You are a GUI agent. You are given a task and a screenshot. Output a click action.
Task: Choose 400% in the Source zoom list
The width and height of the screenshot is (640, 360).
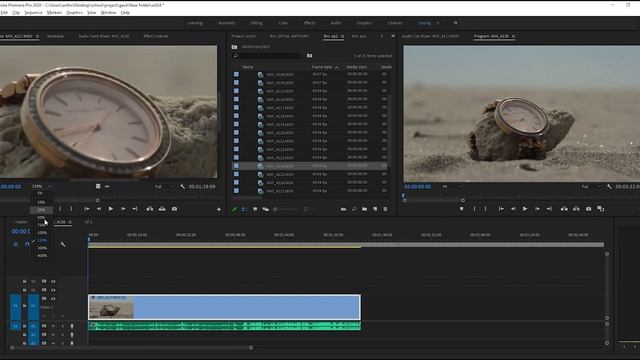click(42, 256)
